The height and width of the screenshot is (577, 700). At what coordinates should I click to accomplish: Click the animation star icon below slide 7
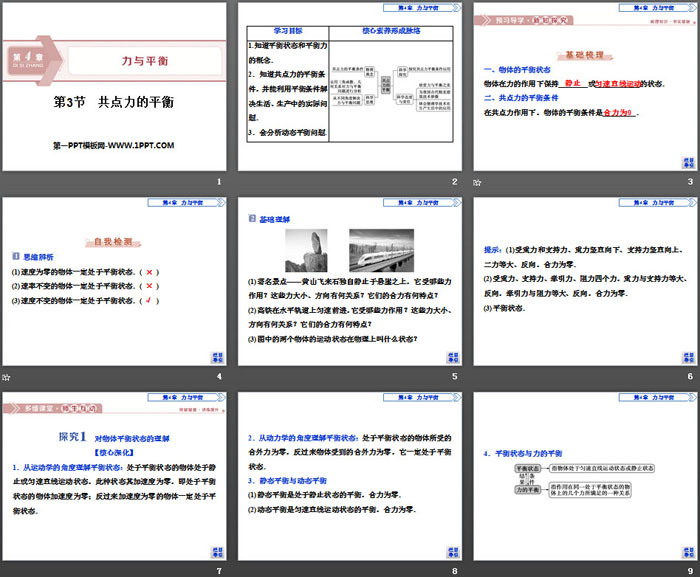click(x=5, y=570)
